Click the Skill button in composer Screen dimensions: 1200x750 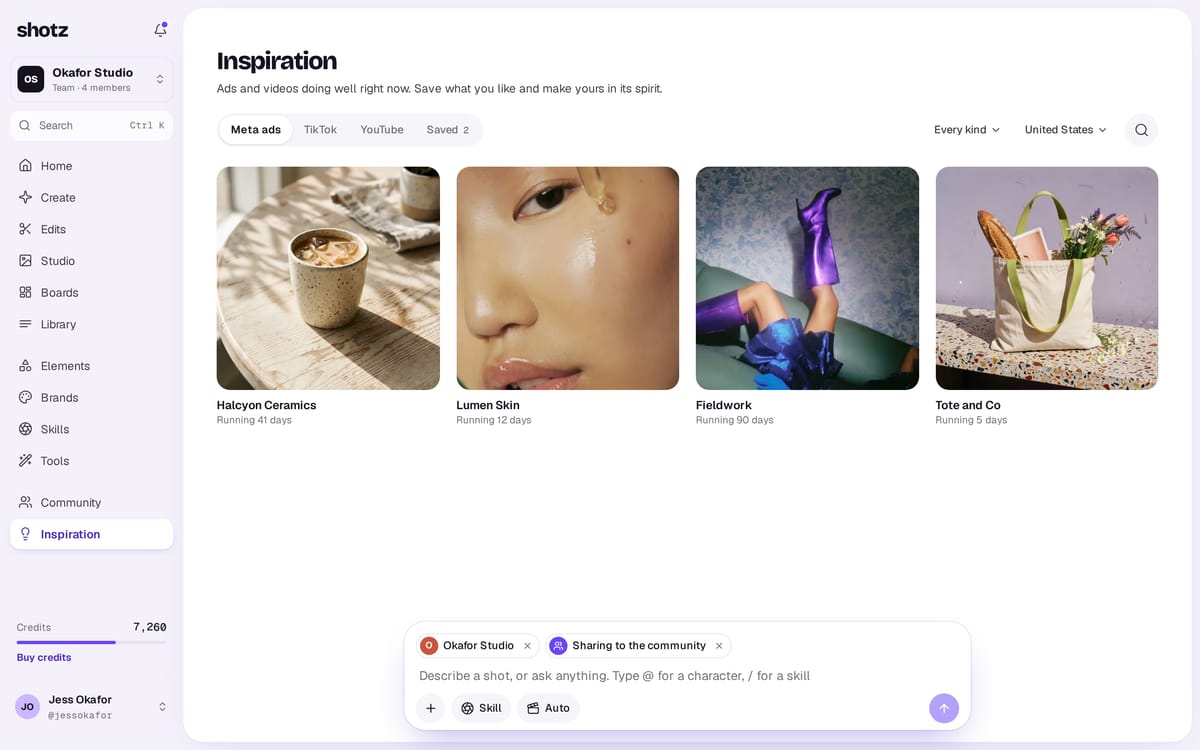click(481, 708)
